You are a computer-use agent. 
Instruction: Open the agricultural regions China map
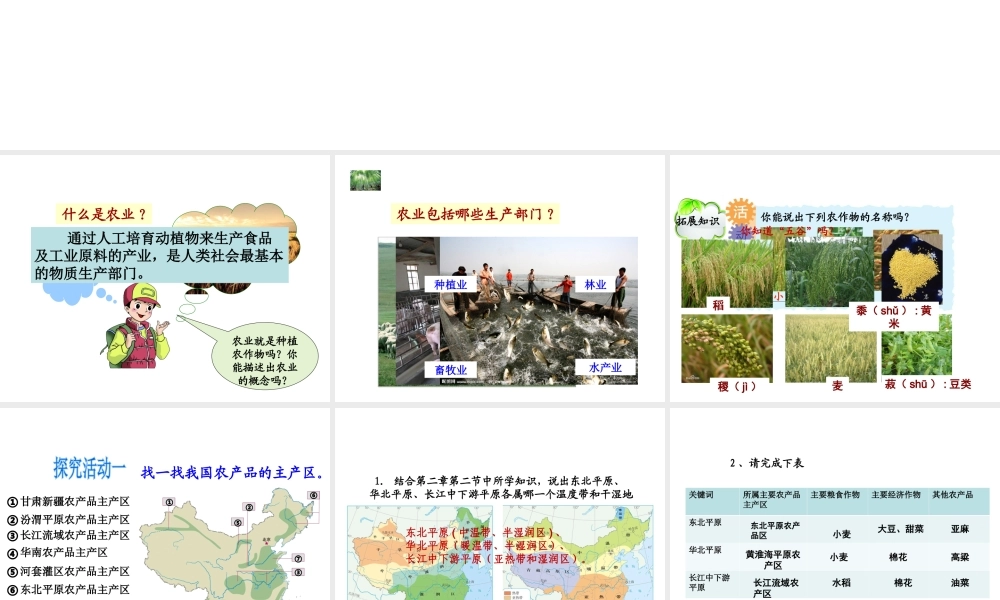[x=230, y=544]
